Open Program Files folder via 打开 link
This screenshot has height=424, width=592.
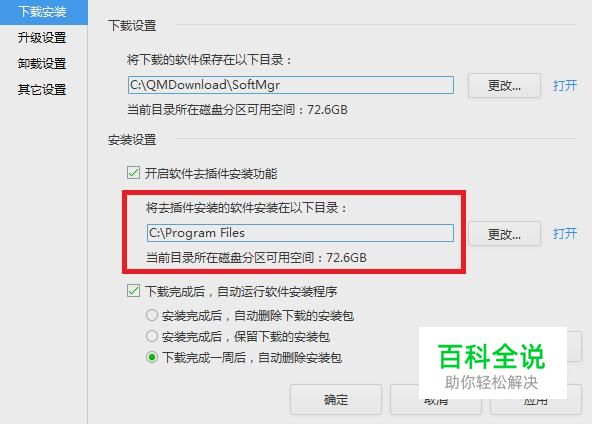click(x=565, y=233)
